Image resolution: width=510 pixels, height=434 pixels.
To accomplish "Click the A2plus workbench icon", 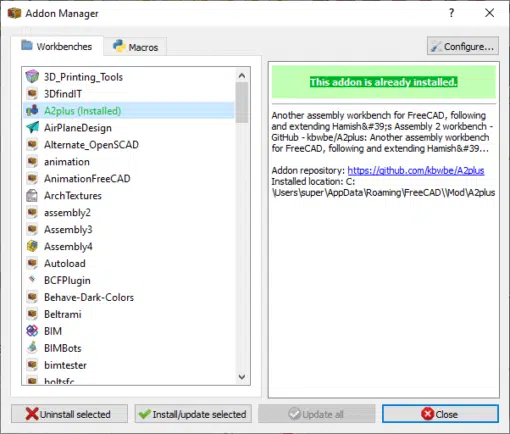I will 32,111.
